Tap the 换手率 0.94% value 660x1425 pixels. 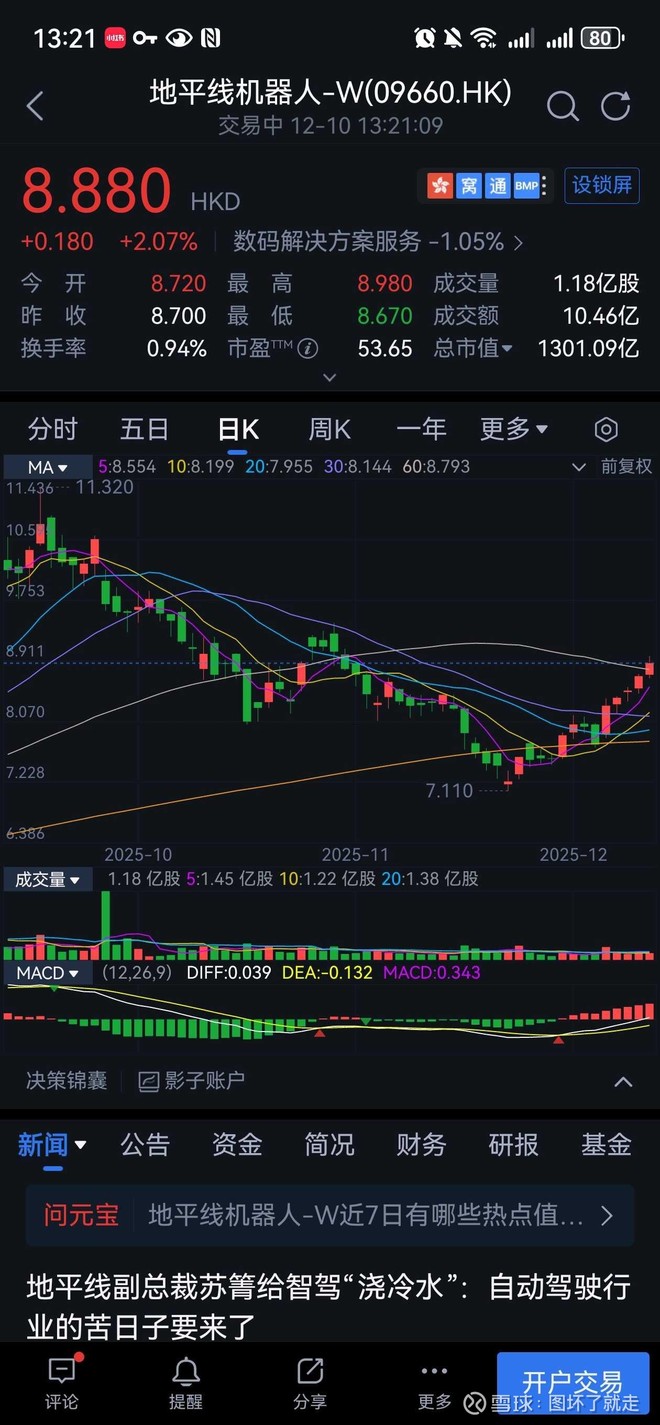click(x=177, y=348)
